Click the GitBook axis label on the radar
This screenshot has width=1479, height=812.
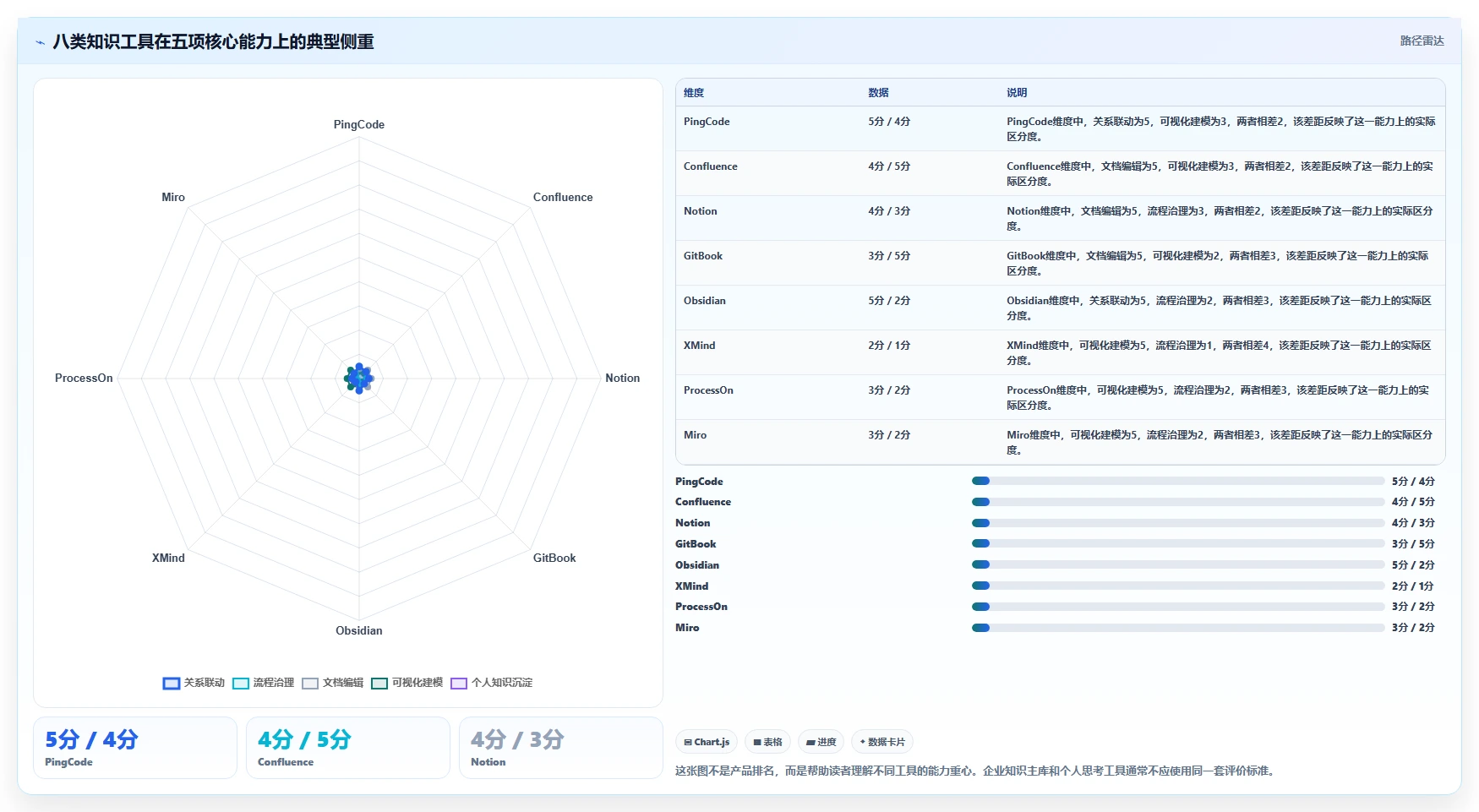click(554, 559)
